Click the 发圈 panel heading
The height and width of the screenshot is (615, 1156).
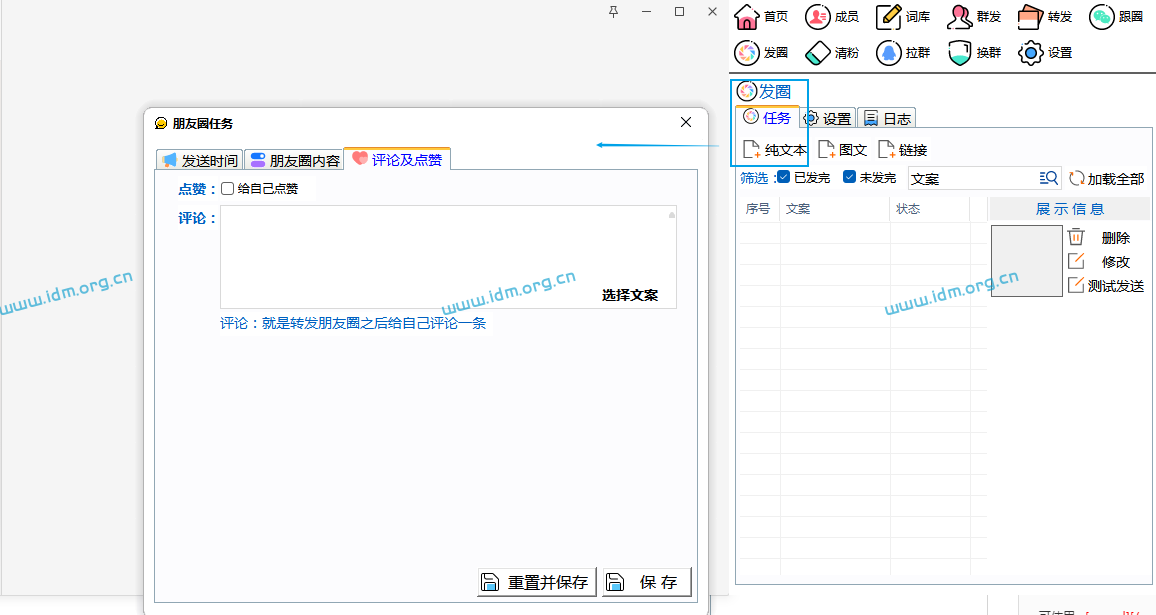click(765, 91)
